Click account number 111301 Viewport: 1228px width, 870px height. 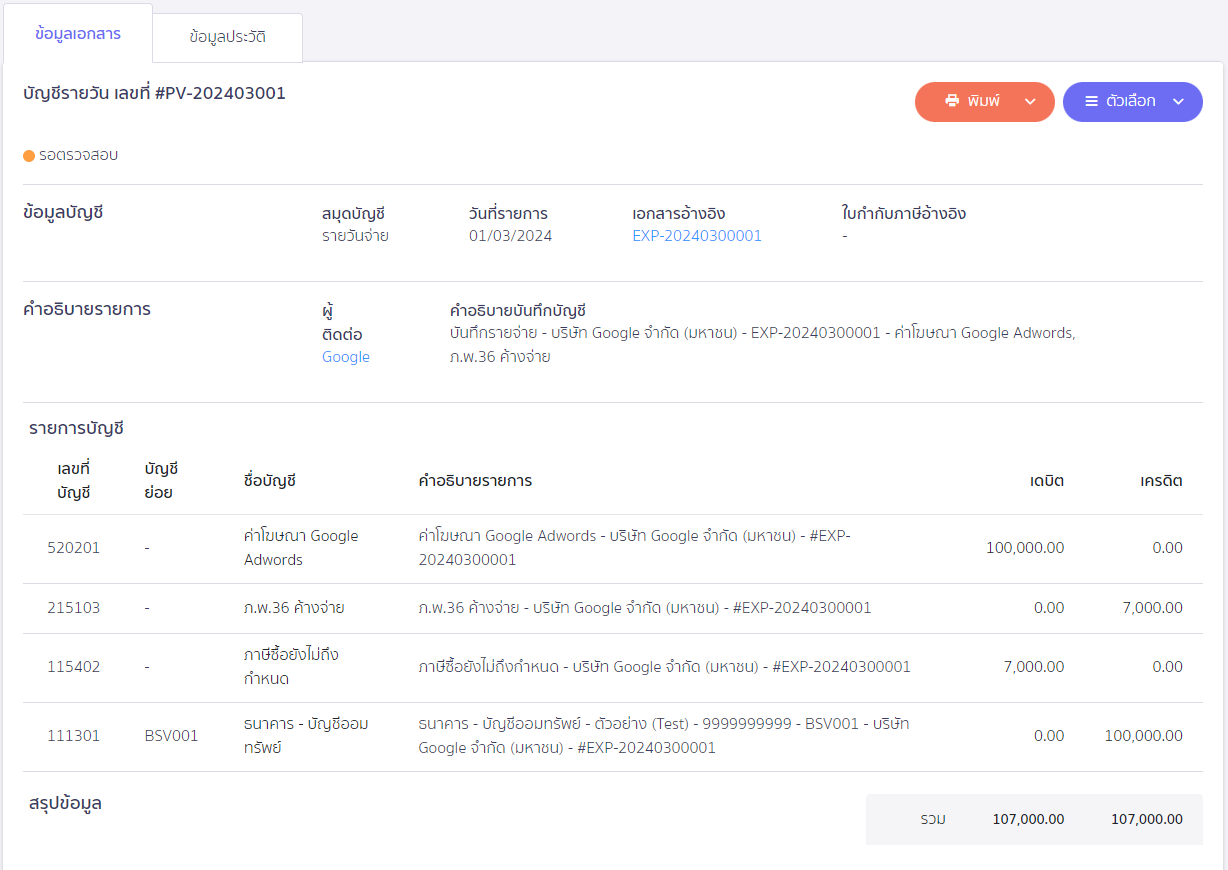click(74, 736)
